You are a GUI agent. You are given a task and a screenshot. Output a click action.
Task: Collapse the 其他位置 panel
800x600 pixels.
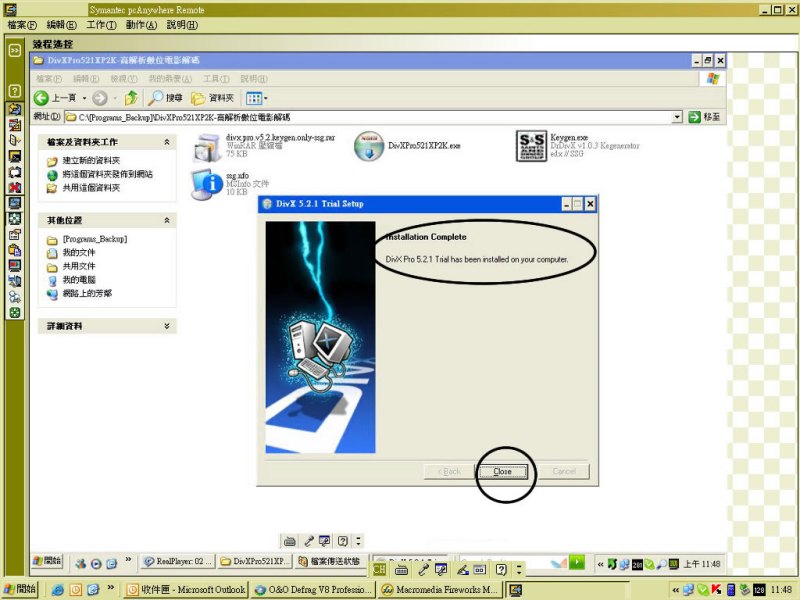166,220
